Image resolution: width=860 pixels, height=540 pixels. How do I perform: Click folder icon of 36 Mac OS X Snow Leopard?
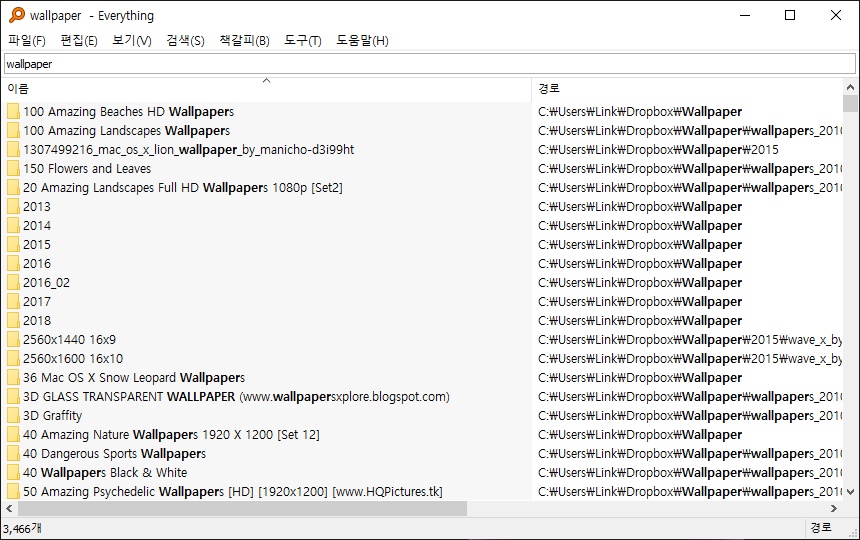click(x=13, y=378)
